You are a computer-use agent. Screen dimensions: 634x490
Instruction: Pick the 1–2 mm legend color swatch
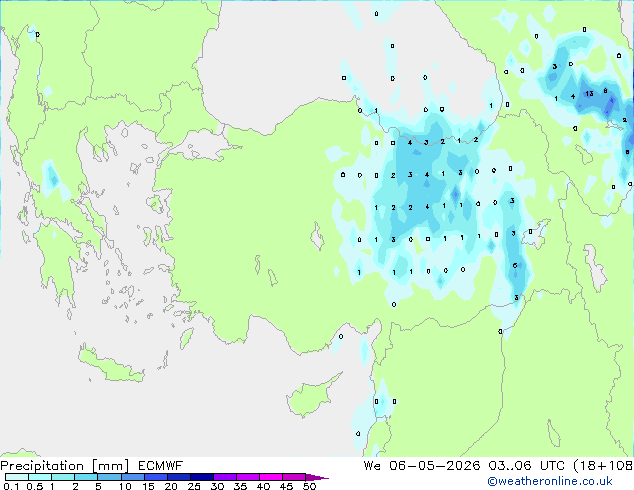coord(63,477)
